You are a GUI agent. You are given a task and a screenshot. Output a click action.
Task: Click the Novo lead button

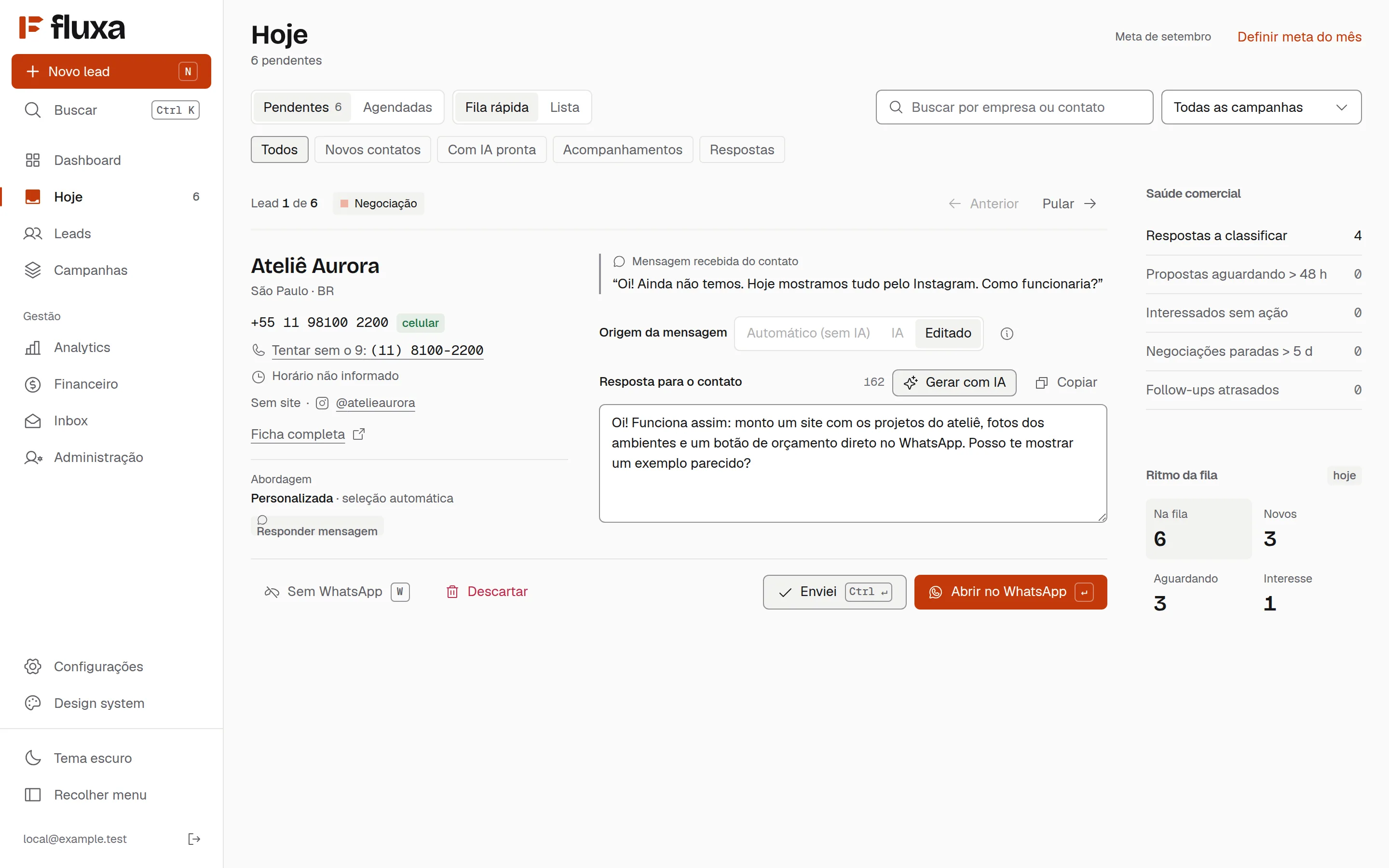click(x=111, y=71)
